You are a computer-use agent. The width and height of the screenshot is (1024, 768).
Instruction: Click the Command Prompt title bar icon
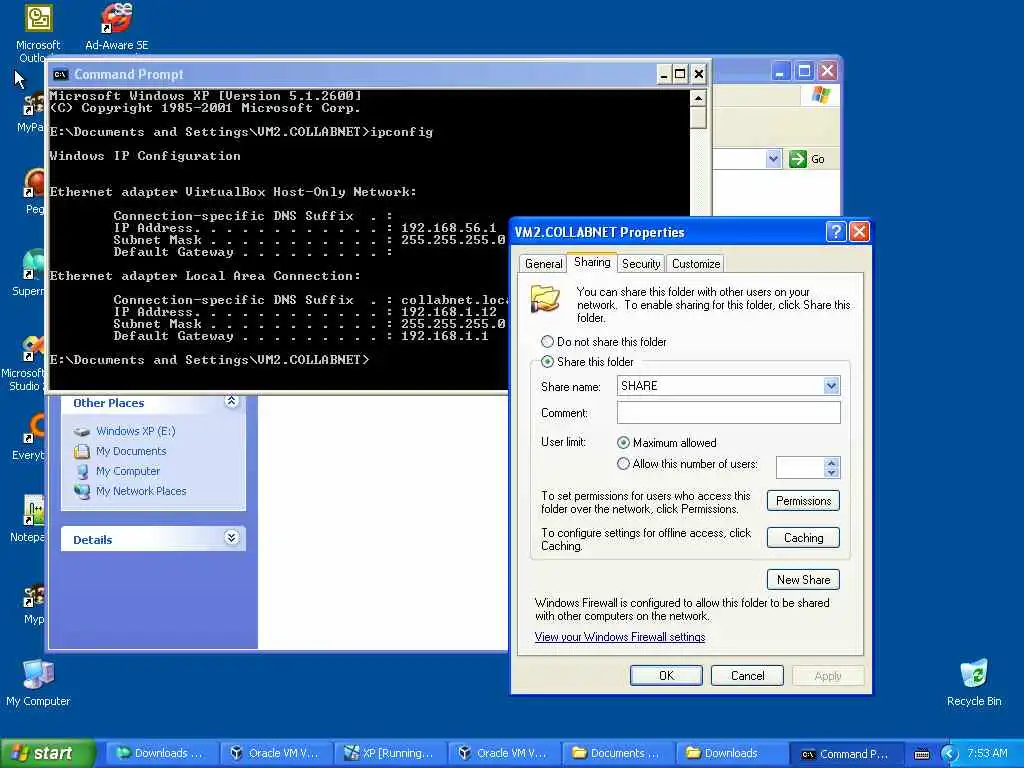point(61,74)
